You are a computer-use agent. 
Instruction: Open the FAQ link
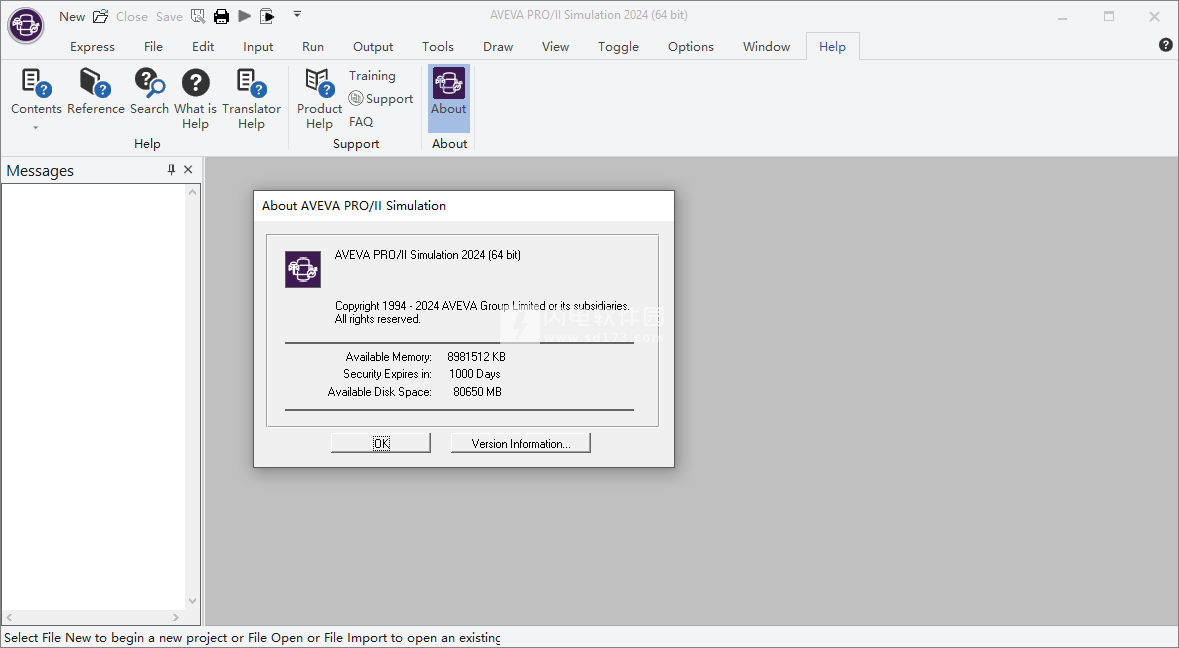coord(361,122)
